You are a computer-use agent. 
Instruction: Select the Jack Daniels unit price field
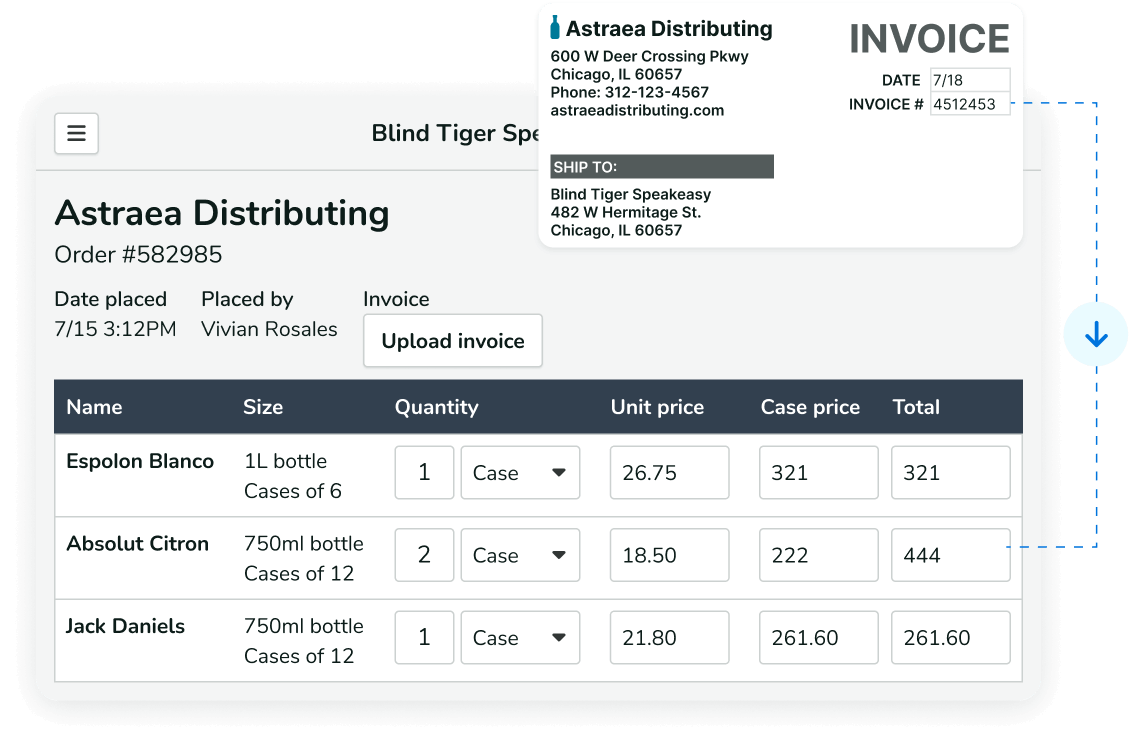(x=669, y=637)
